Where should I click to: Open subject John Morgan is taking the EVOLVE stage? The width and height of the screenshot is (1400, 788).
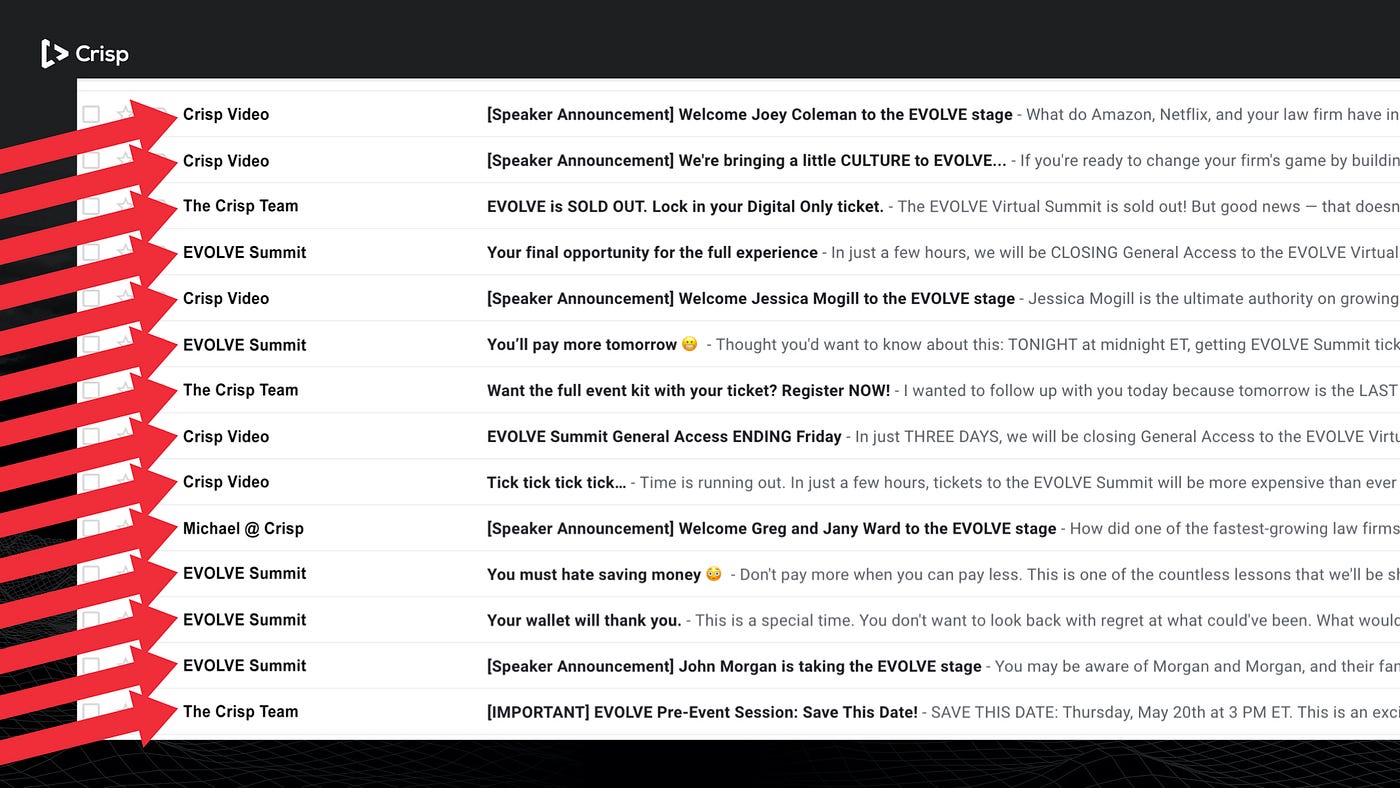point(734,667)
